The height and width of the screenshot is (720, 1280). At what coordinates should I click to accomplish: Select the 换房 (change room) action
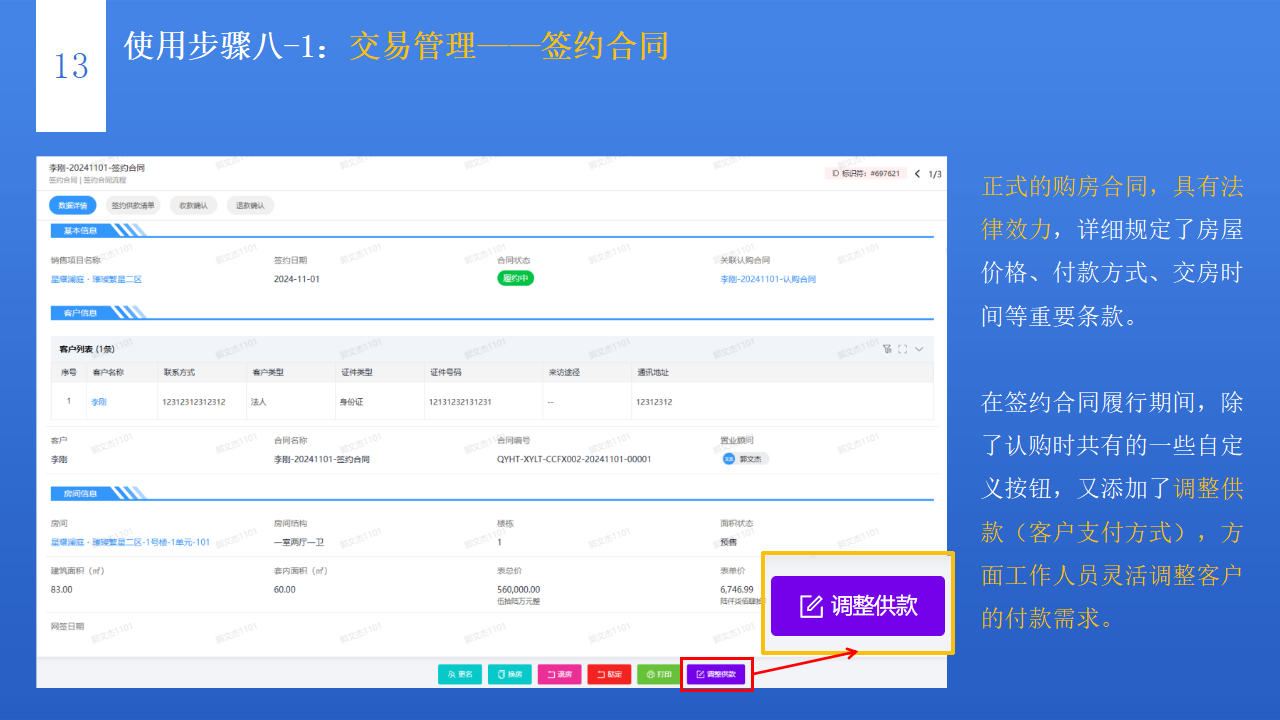pyautogui.click(x=510, y=674)
